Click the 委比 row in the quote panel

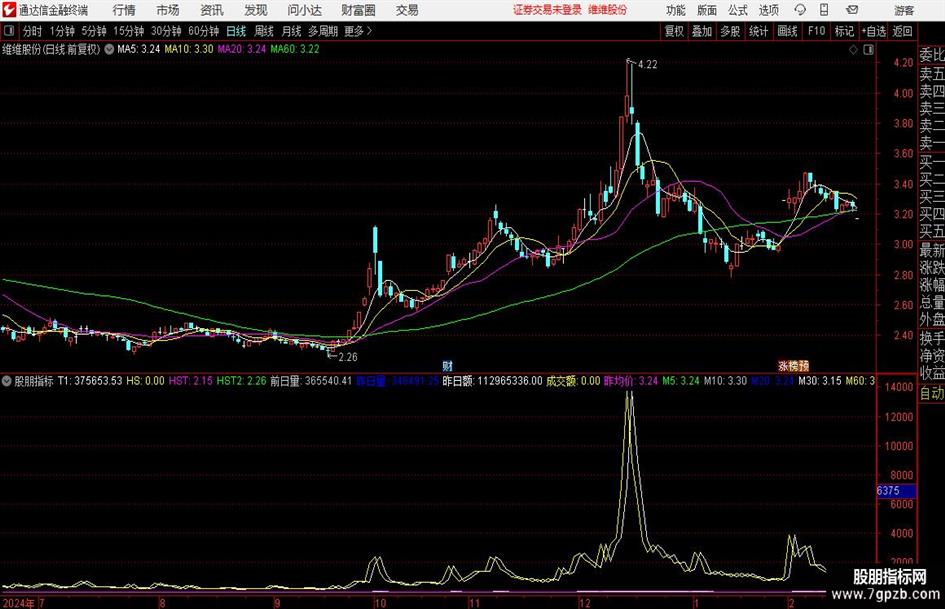(932, 55)
